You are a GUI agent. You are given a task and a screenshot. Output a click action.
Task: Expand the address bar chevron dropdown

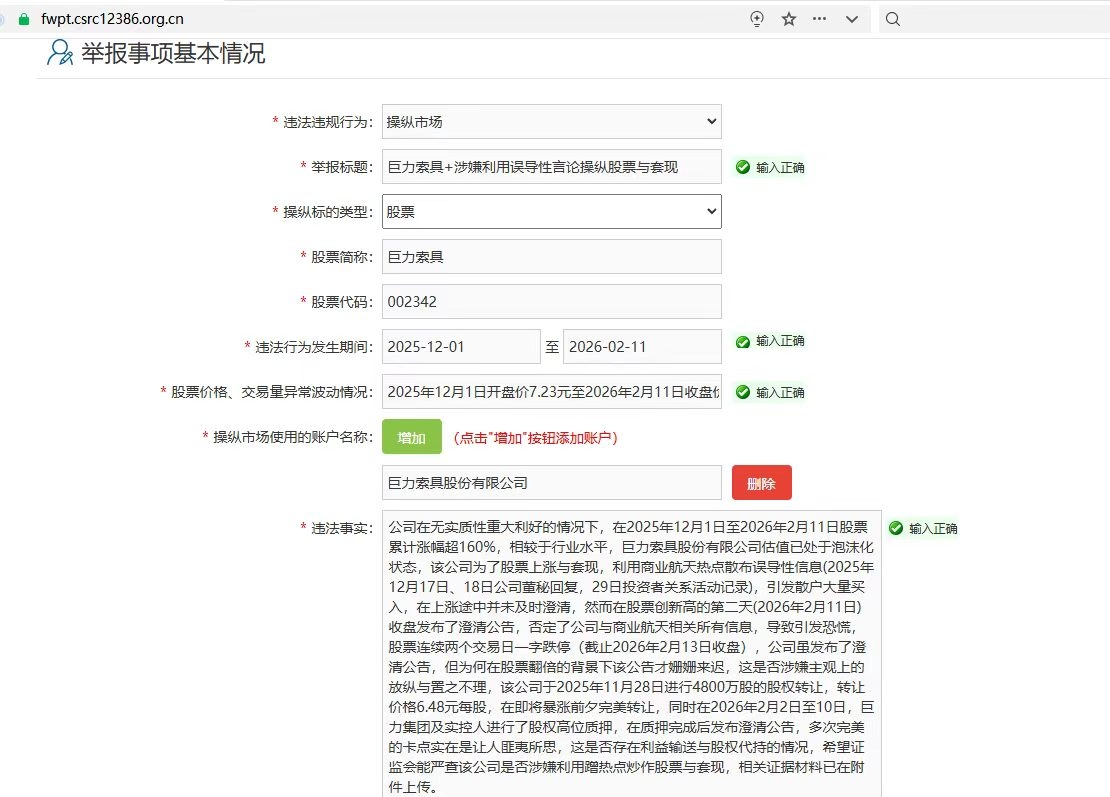click(x=852, y=19)
